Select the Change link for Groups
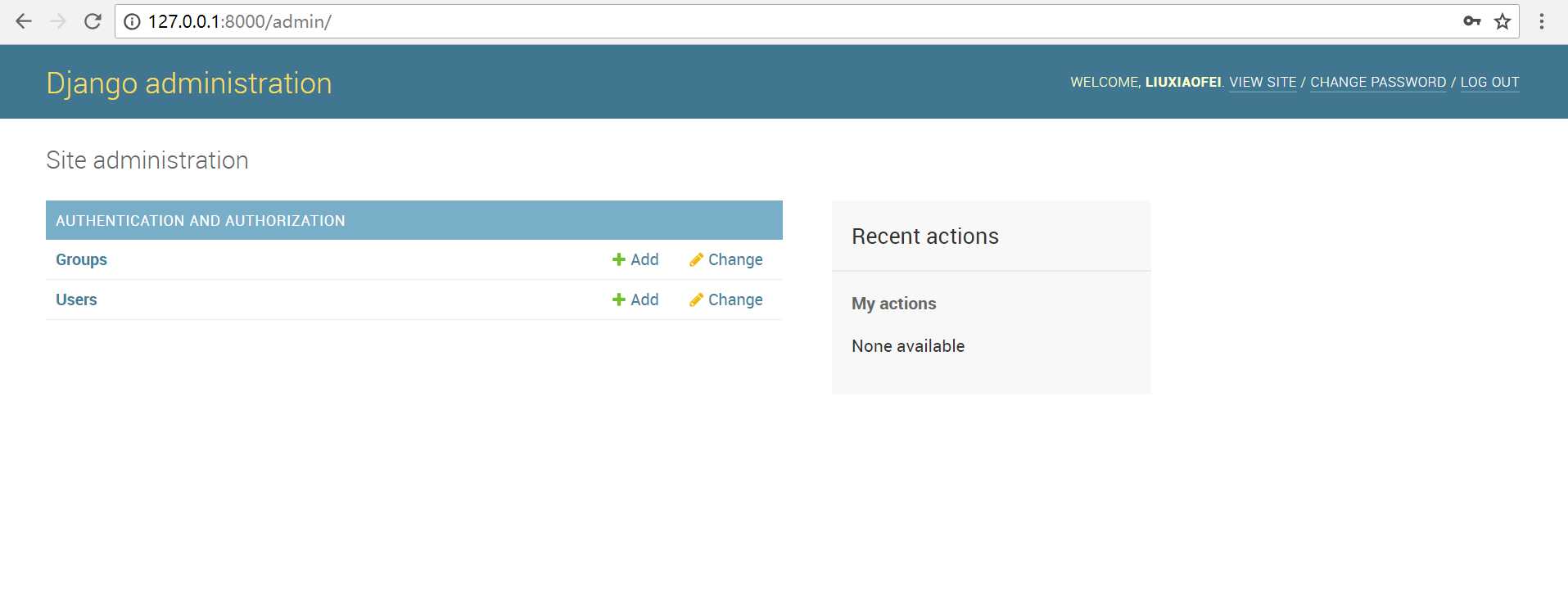Viewport: 1568px width, 608px height. 735,259
